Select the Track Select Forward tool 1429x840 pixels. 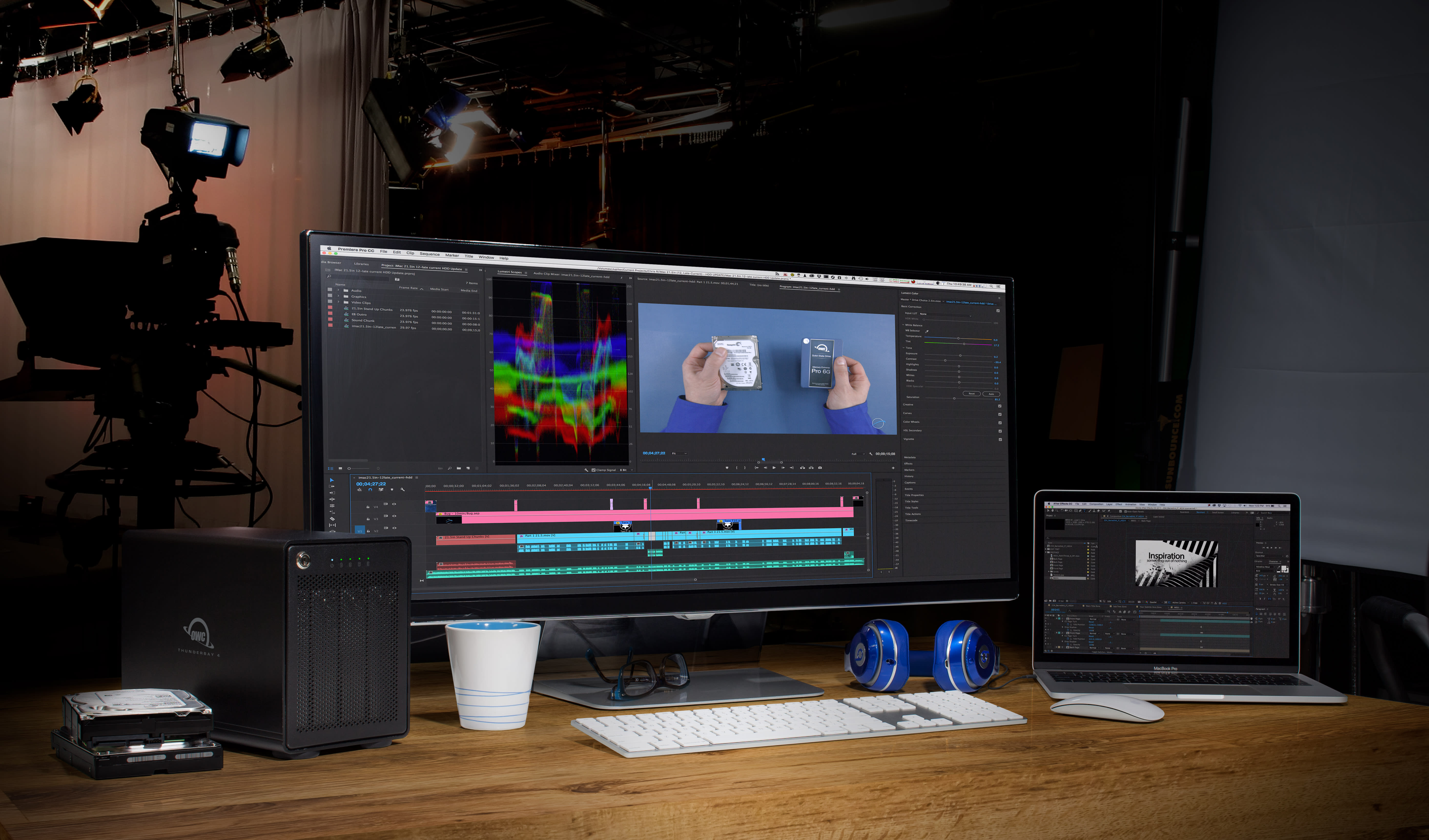(x=332, y=486)
